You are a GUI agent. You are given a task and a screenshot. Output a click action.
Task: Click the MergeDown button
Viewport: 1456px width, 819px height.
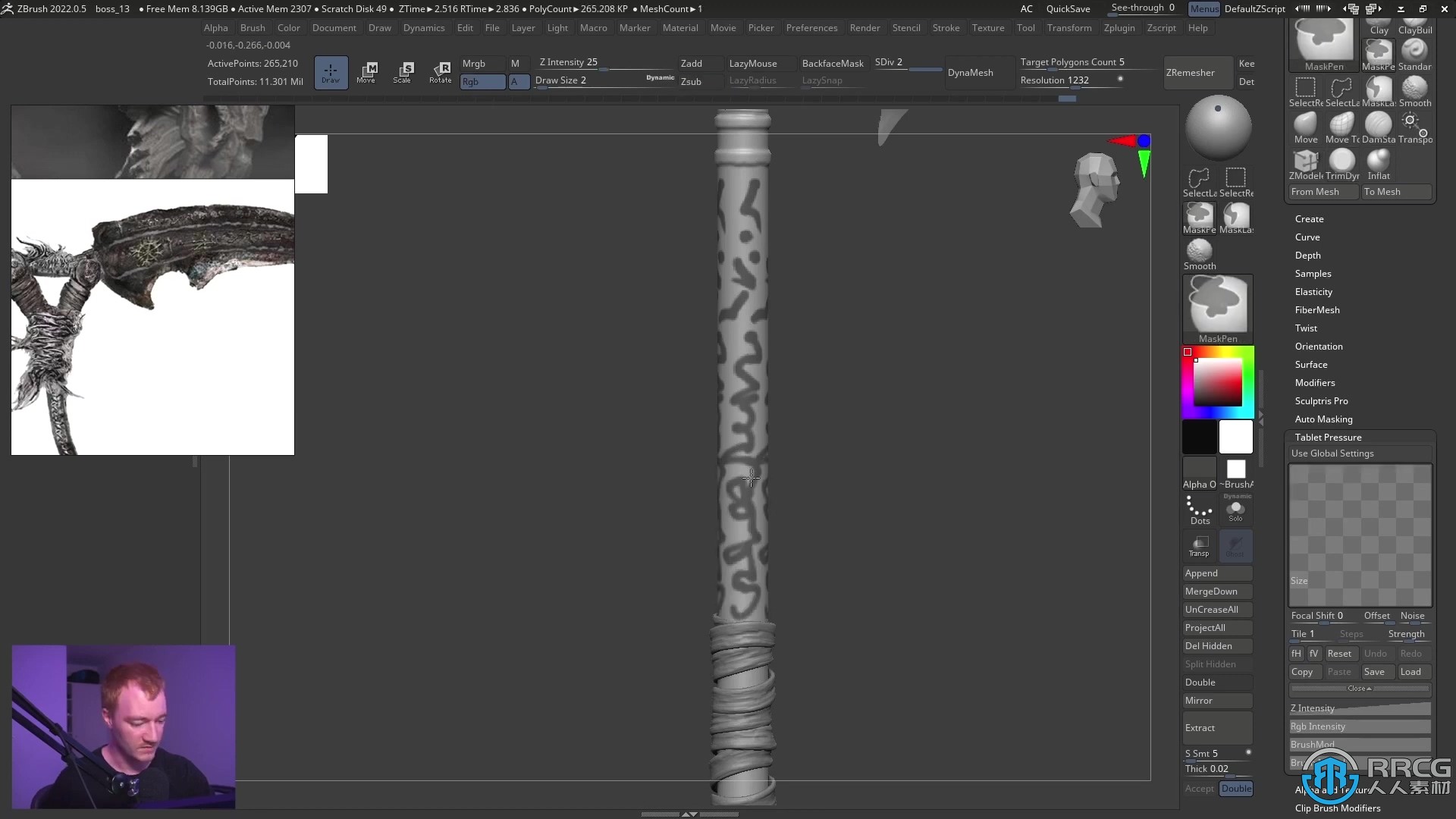pos(1212,591)
